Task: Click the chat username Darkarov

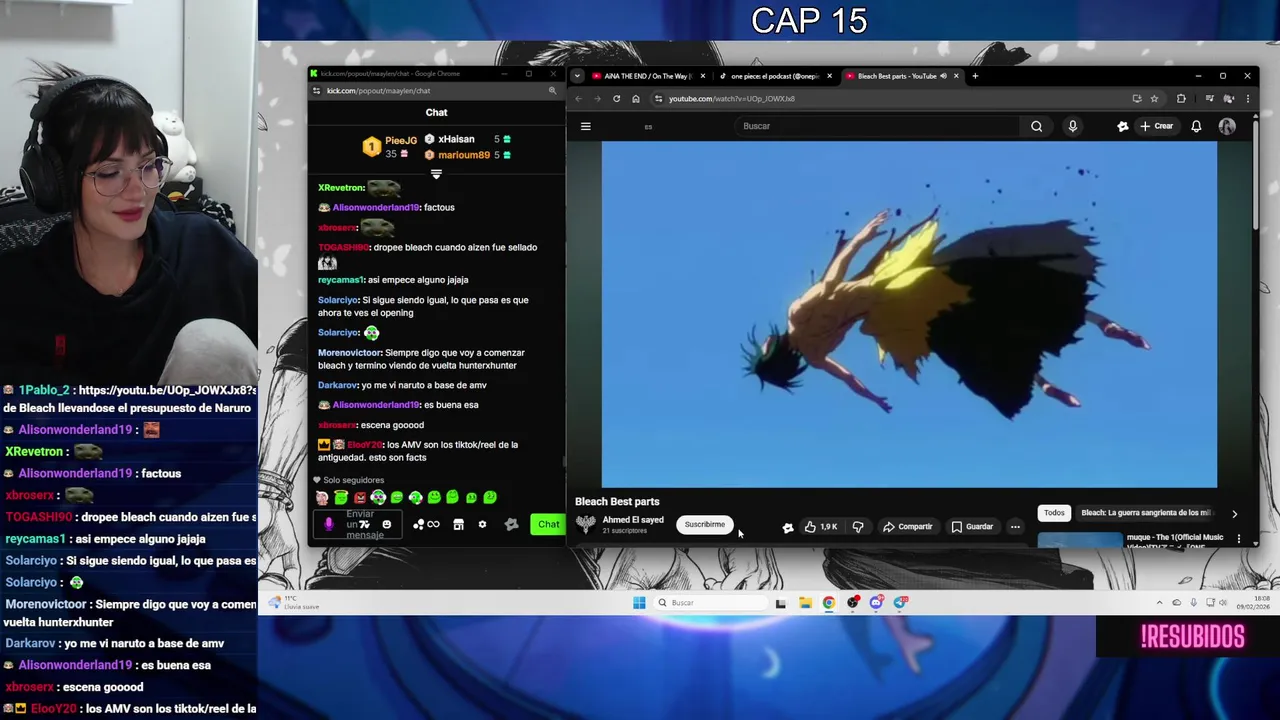Action: [338, 385]
